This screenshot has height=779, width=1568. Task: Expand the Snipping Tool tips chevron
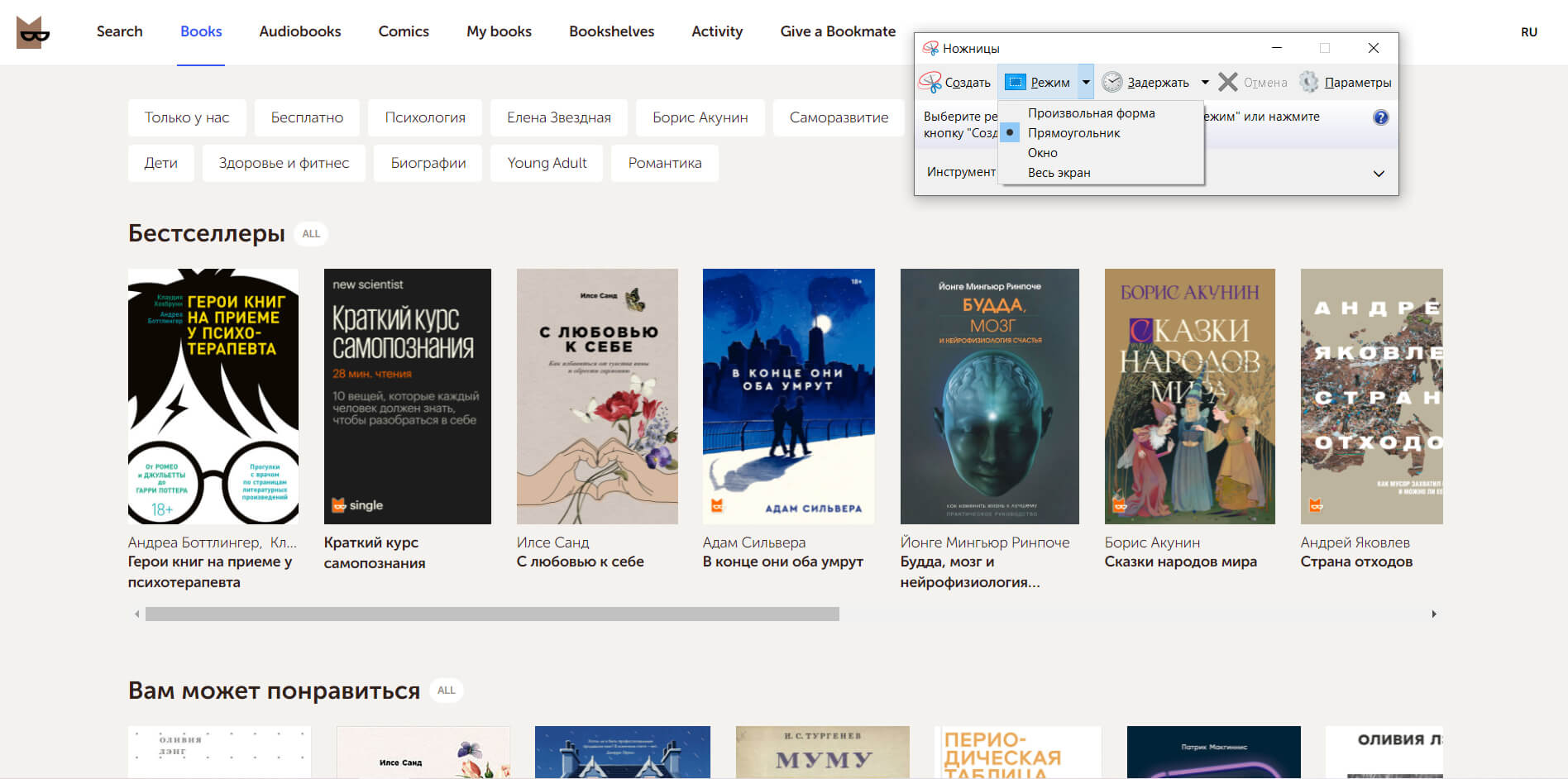[x=1379, y=174]
